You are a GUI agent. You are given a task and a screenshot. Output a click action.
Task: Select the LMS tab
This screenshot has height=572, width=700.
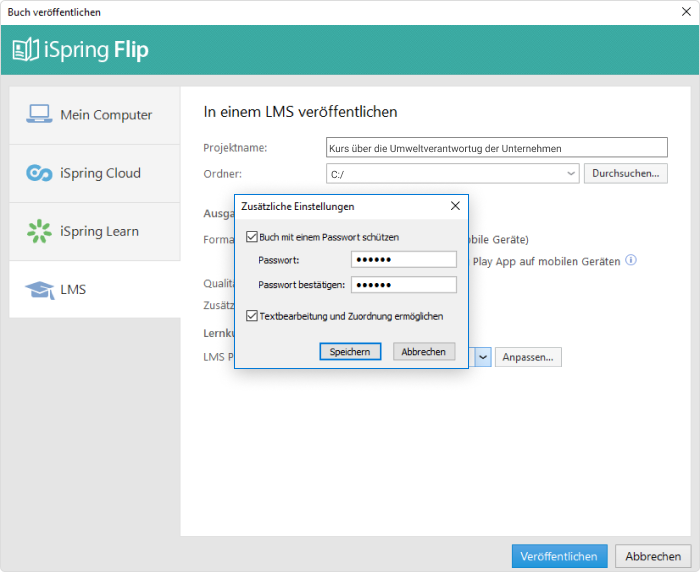pyautogui.click(x=95, y=289)
